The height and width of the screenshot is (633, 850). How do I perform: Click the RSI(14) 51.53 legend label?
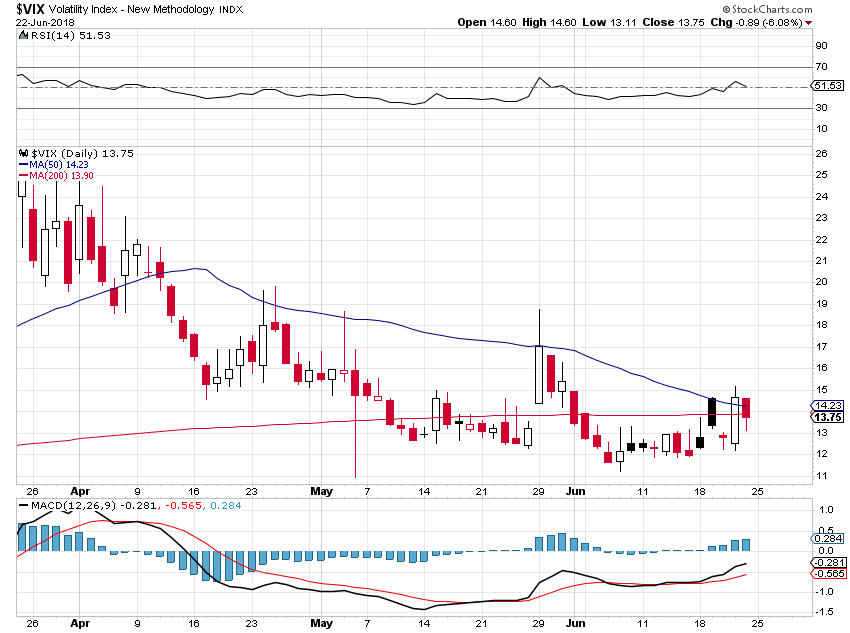[70, 35]
